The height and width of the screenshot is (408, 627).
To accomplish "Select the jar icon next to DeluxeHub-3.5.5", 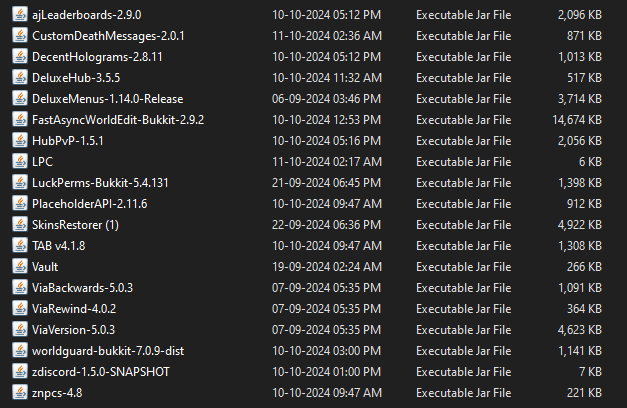I will (20, 78).
